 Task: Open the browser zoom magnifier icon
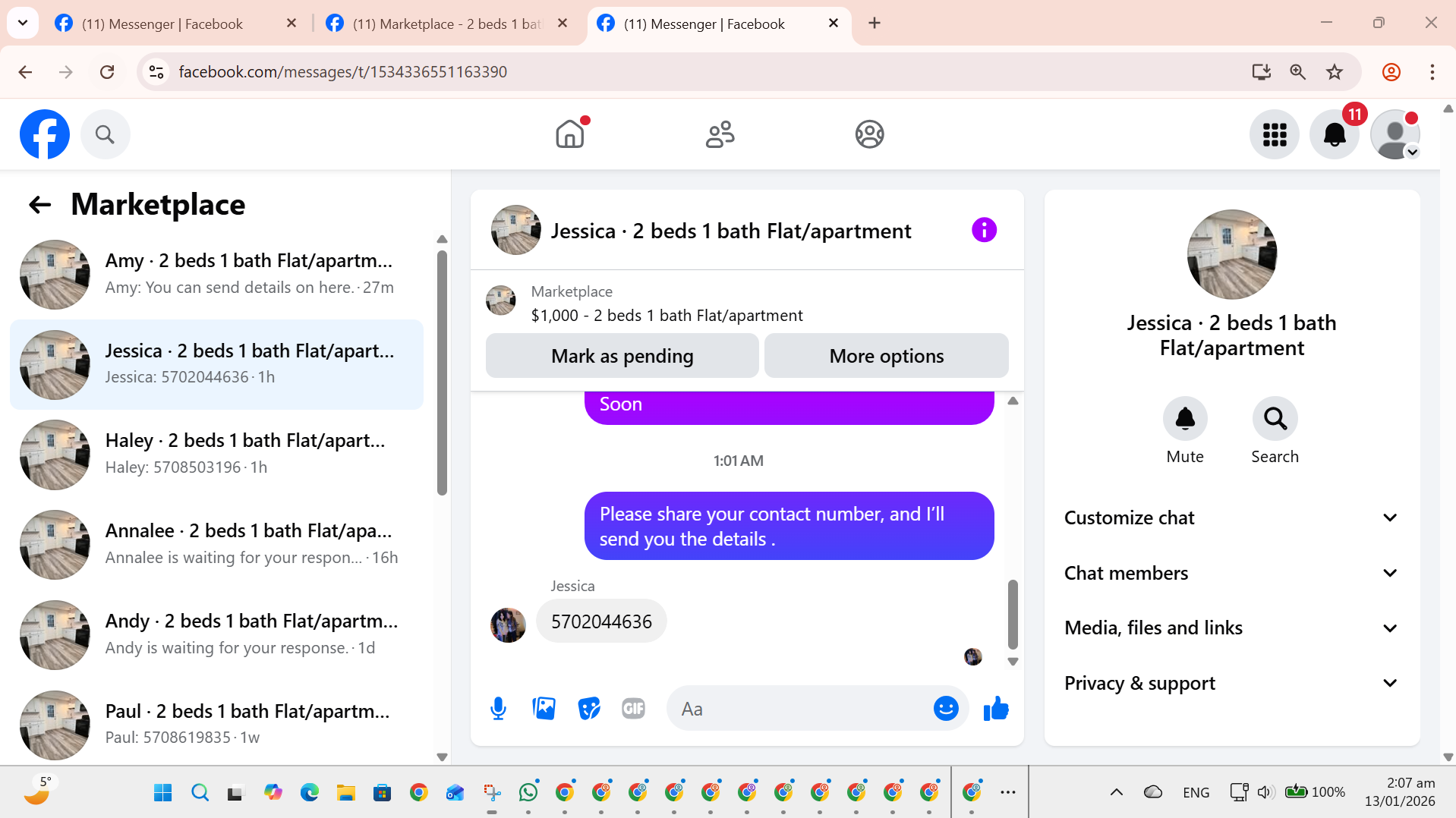1298,72
